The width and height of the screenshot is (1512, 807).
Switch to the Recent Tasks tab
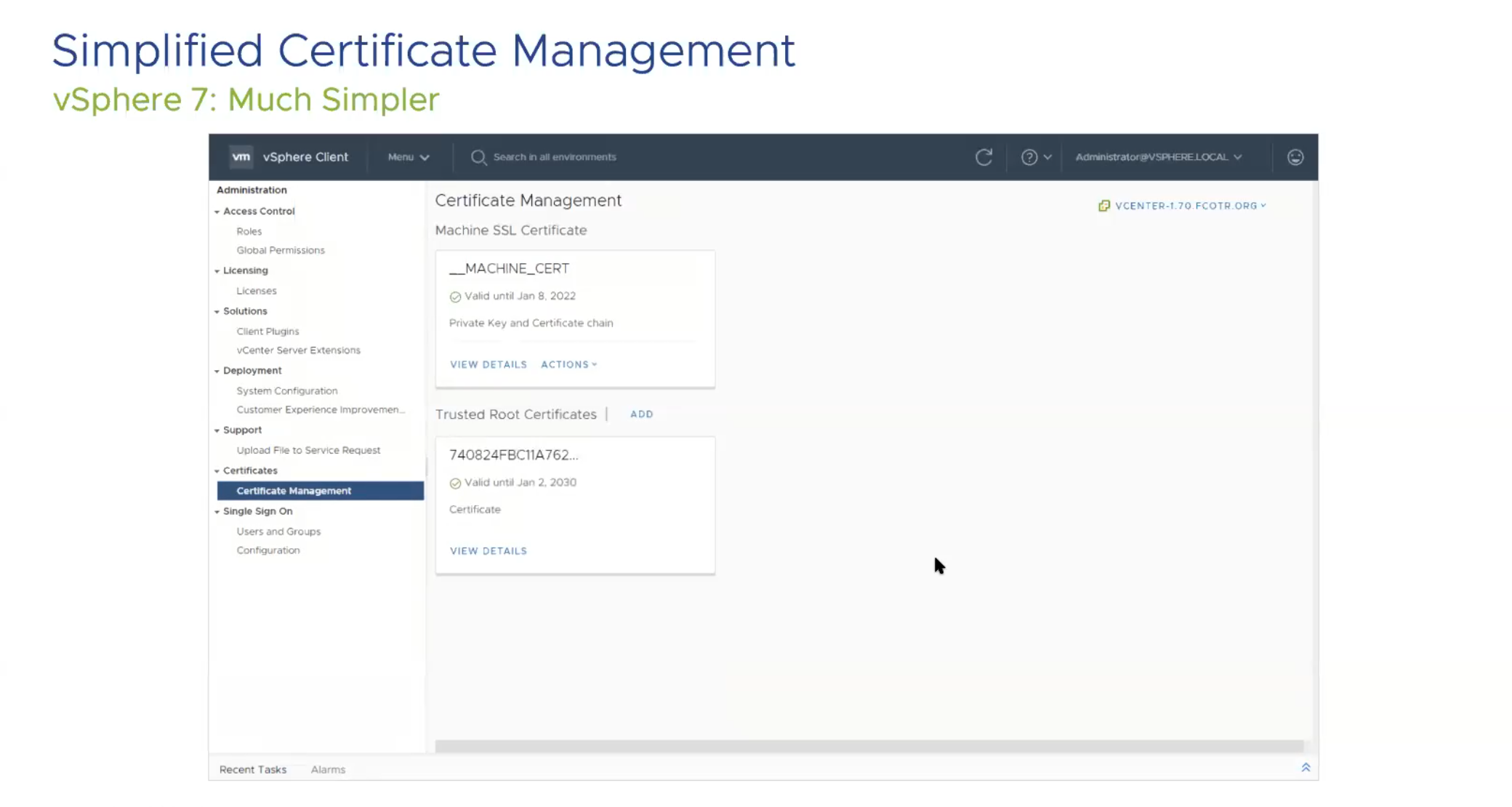click(x=252, y=769)
